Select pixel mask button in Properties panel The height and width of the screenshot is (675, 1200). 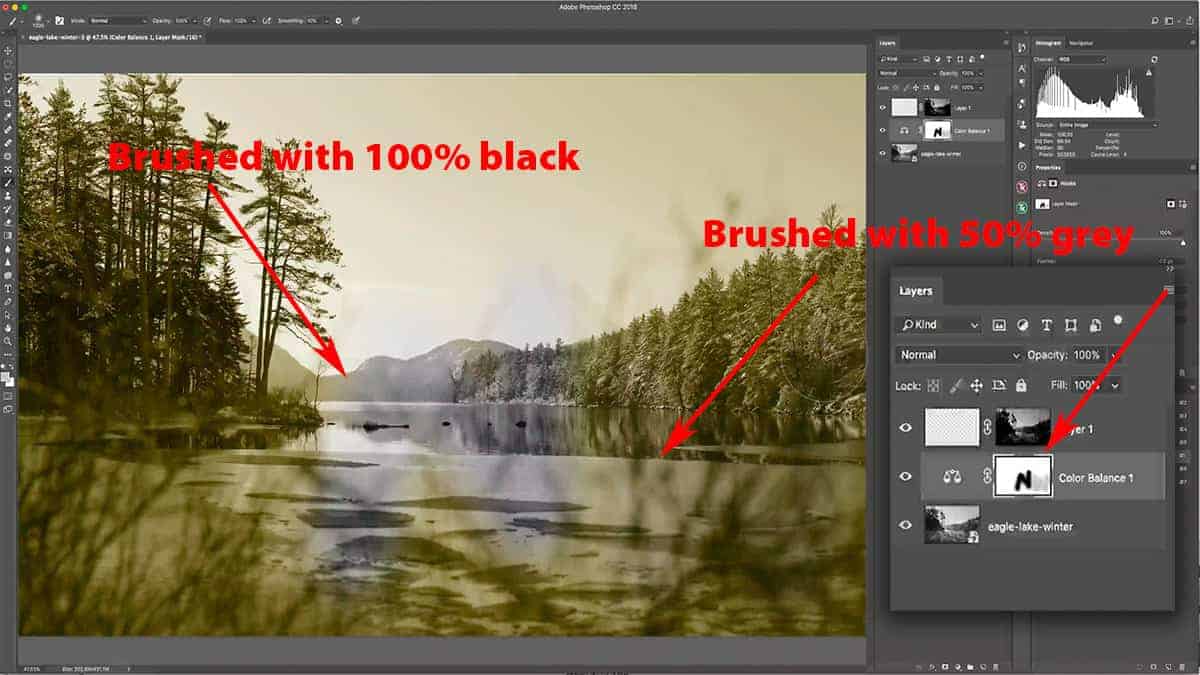click(1170, 204)
